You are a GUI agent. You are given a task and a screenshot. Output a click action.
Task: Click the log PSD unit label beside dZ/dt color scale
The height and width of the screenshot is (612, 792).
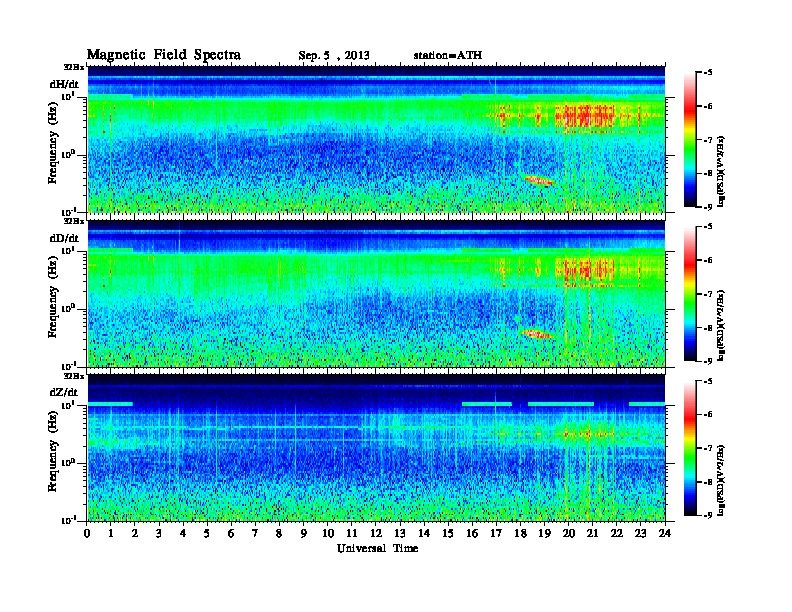click(721, 480)
